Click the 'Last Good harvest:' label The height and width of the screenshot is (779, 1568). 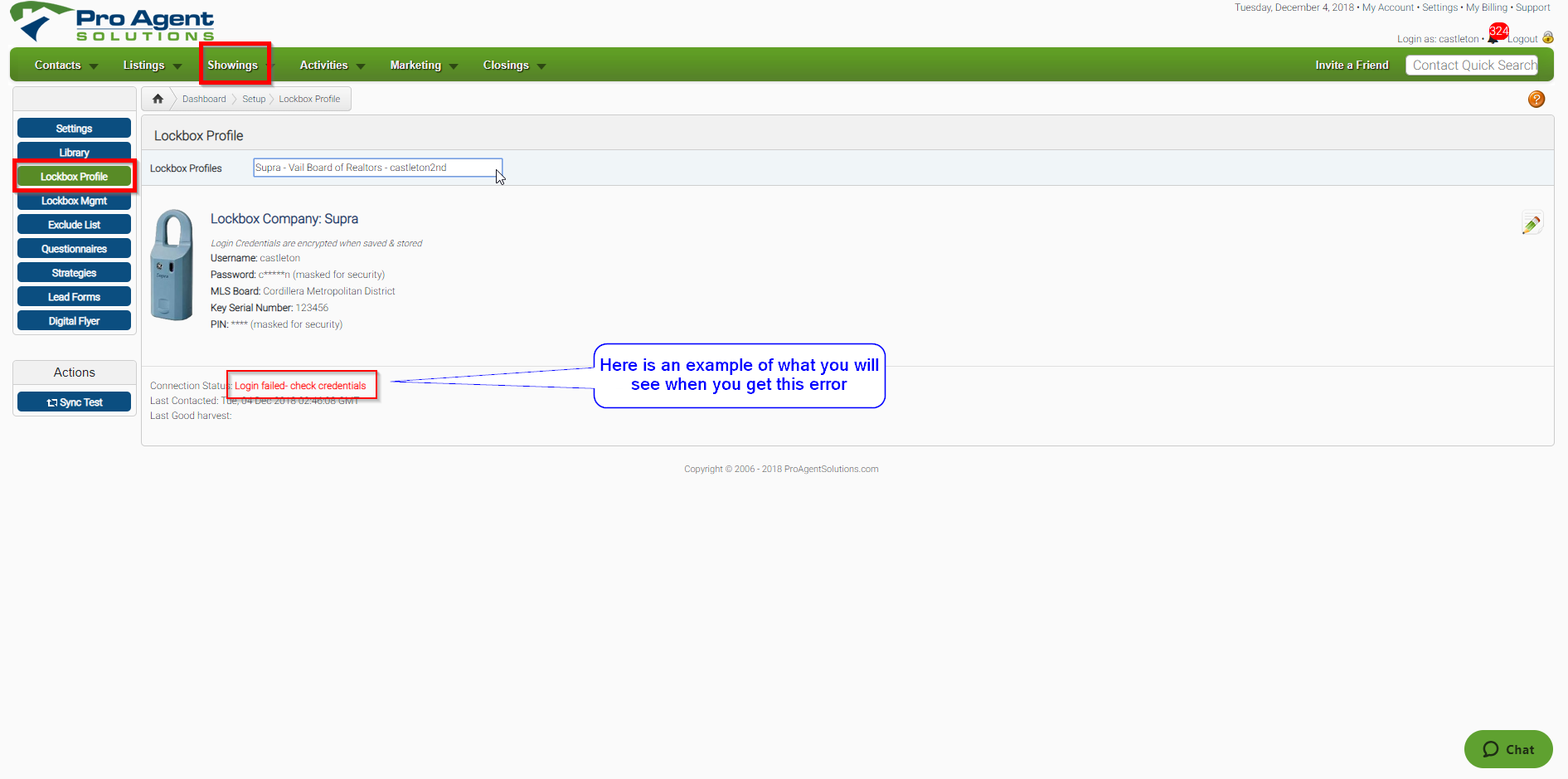coord(191,416)
